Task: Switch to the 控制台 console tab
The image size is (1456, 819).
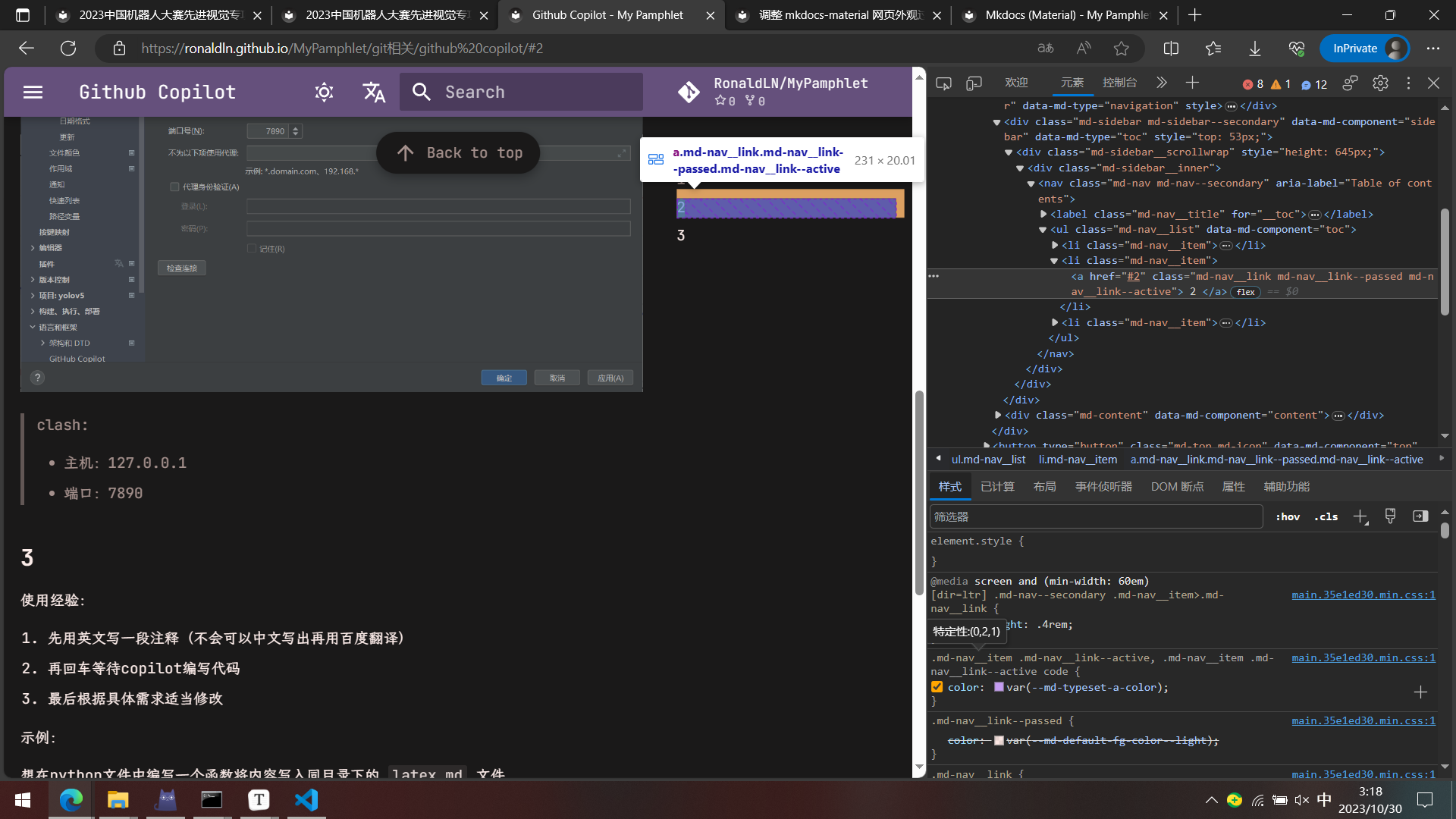Action: pos(1119,83)
